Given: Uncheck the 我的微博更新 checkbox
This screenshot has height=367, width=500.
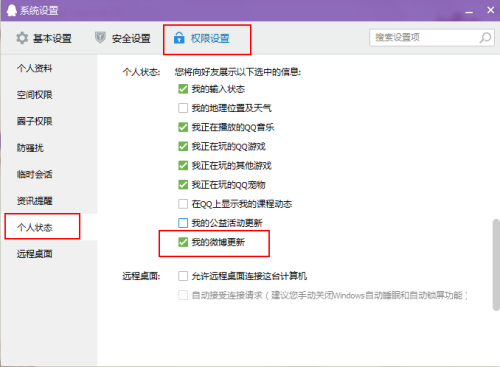Looking at the screenshot, I should [183, 242].
